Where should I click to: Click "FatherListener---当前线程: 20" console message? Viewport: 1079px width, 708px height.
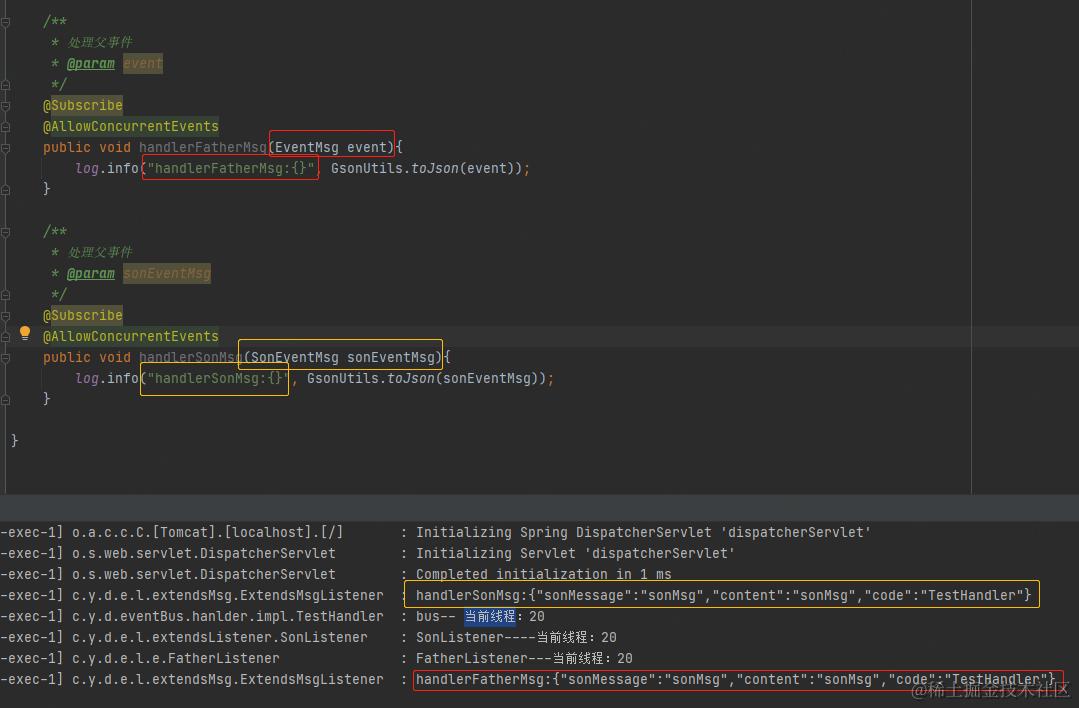tap(524, 658)
